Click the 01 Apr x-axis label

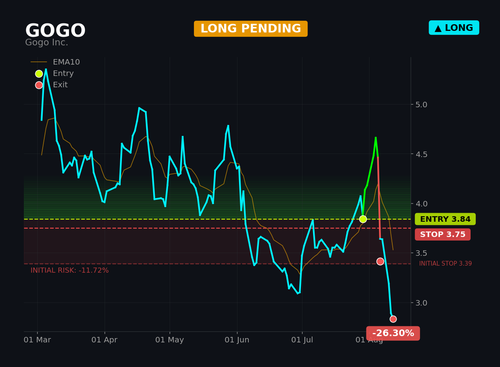tap(104, 340)
